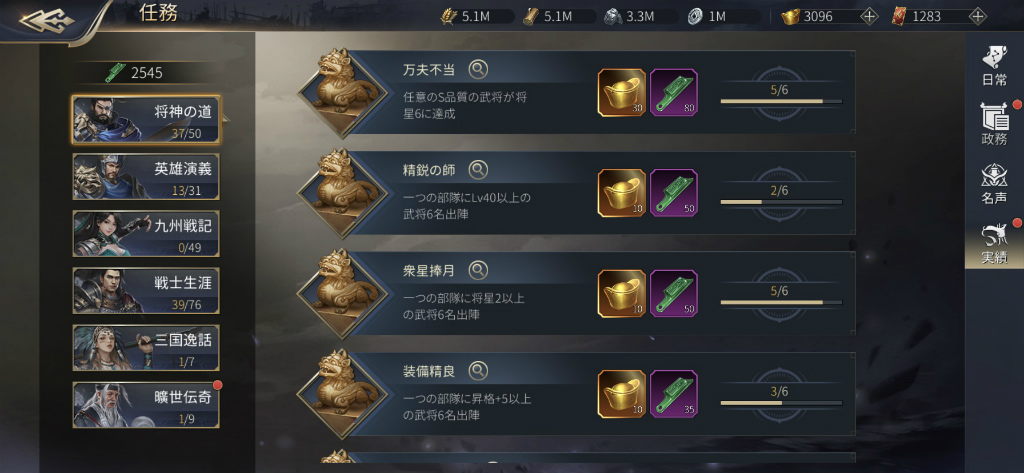Open the 名声 tab
Viewport: 1024px width, 473px height.
pos(995,184)
